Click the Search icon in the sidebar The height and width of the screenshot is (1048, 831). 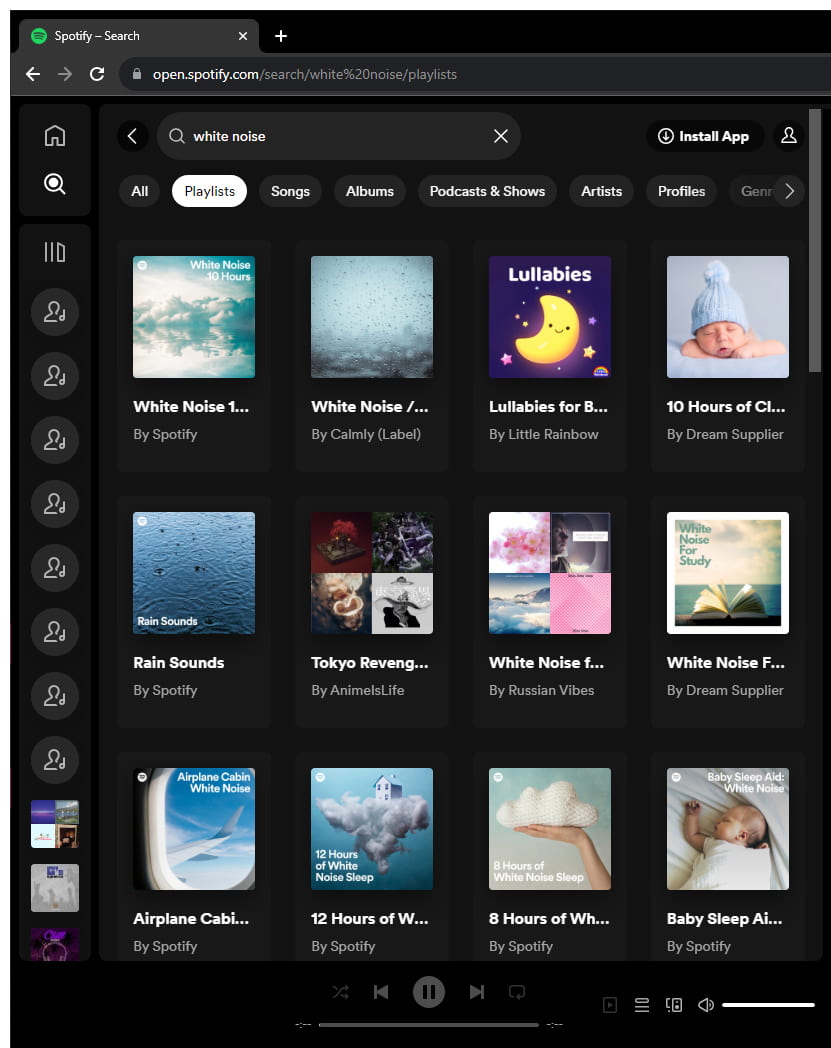point(55,184)
